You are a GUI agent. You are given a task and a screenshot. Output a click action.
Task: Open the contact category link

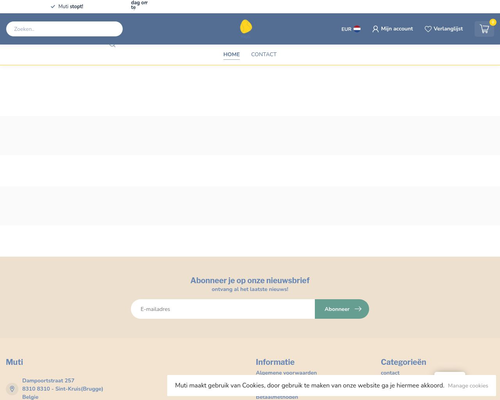(390, 373)
